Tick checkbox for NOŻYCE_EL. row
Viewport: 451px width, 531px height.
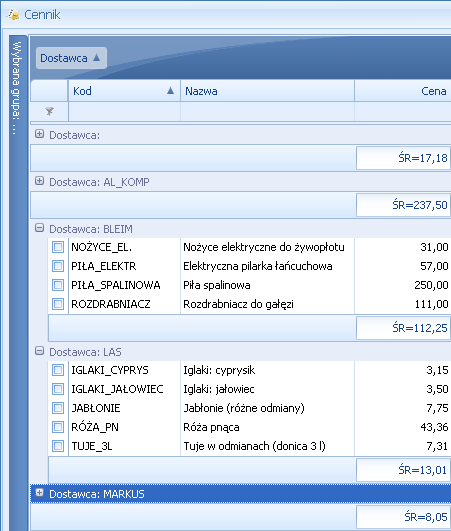(58, 247)
